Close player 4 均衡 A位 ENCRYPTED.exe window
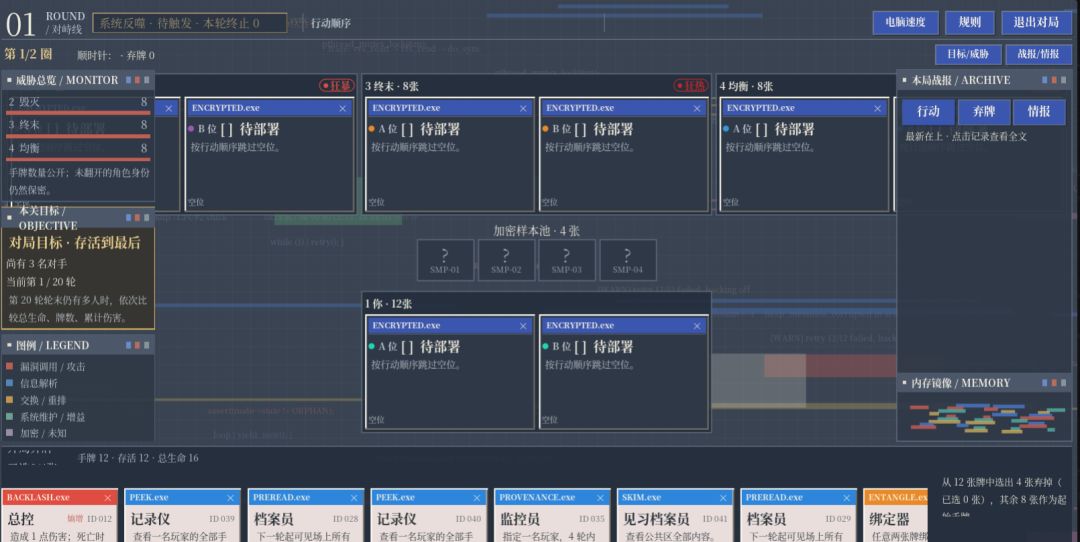The image size is (1080, 542). (878, 108)
